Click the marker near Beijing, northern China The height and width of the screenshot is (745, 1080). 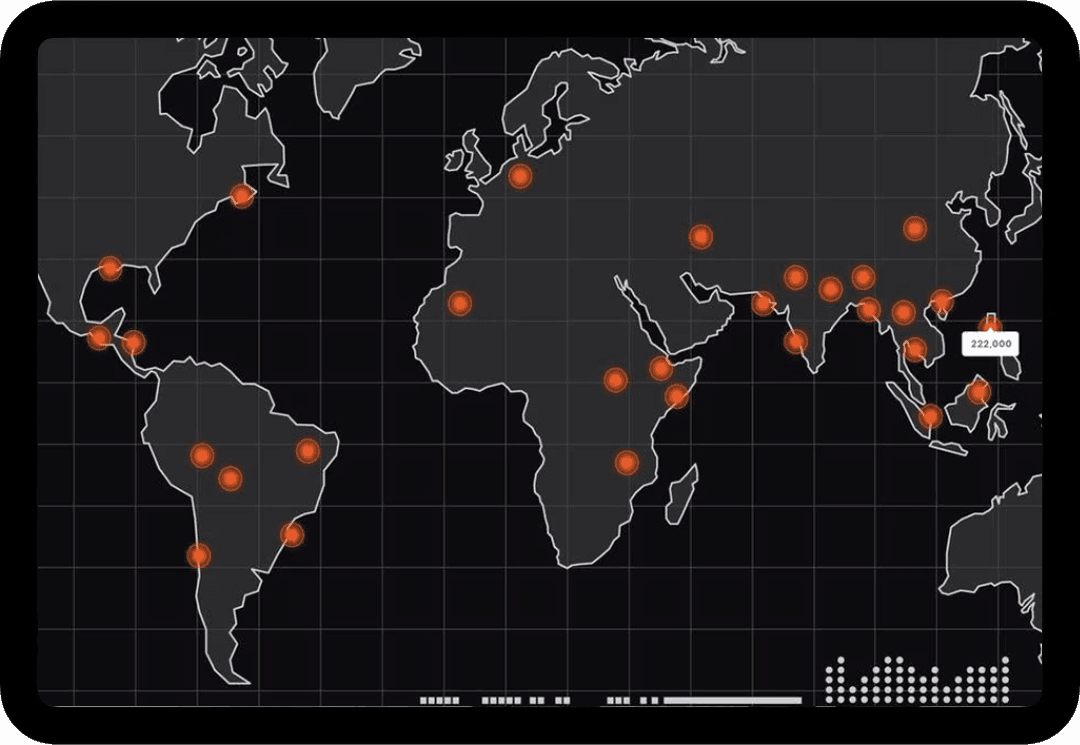[x=915, y=229]
